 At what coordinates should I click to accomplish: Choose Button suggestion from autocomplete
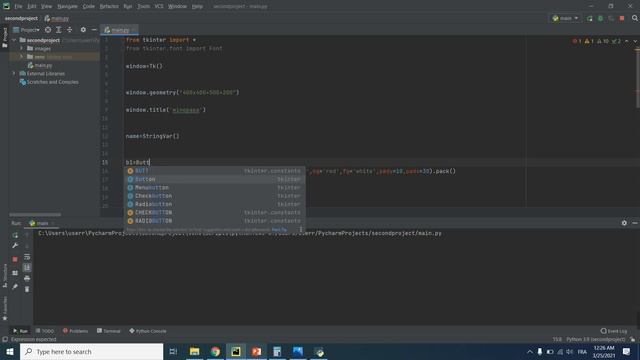(214, 179)
